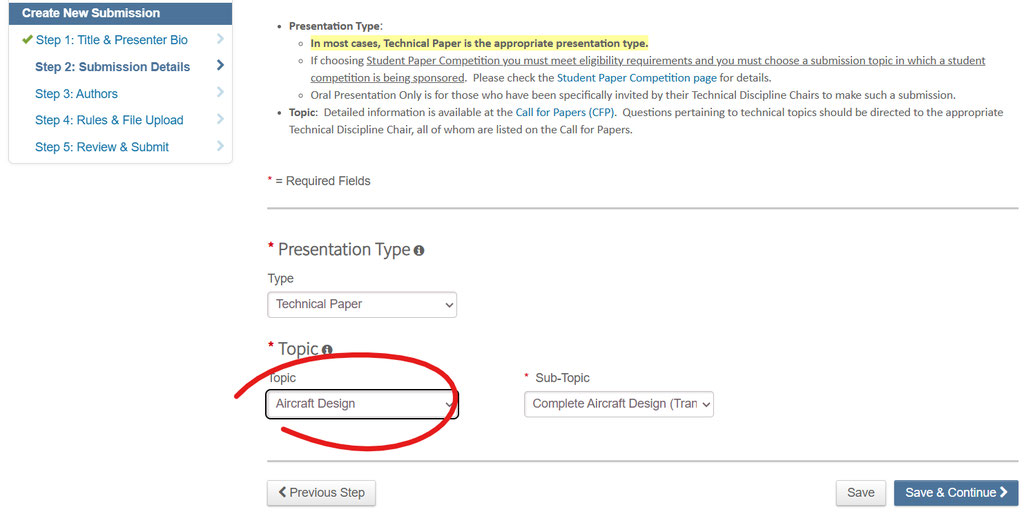Click the chevron arrow on the Step 5 row
Screen dimensions: 1024x512
[x=220, y=147]
